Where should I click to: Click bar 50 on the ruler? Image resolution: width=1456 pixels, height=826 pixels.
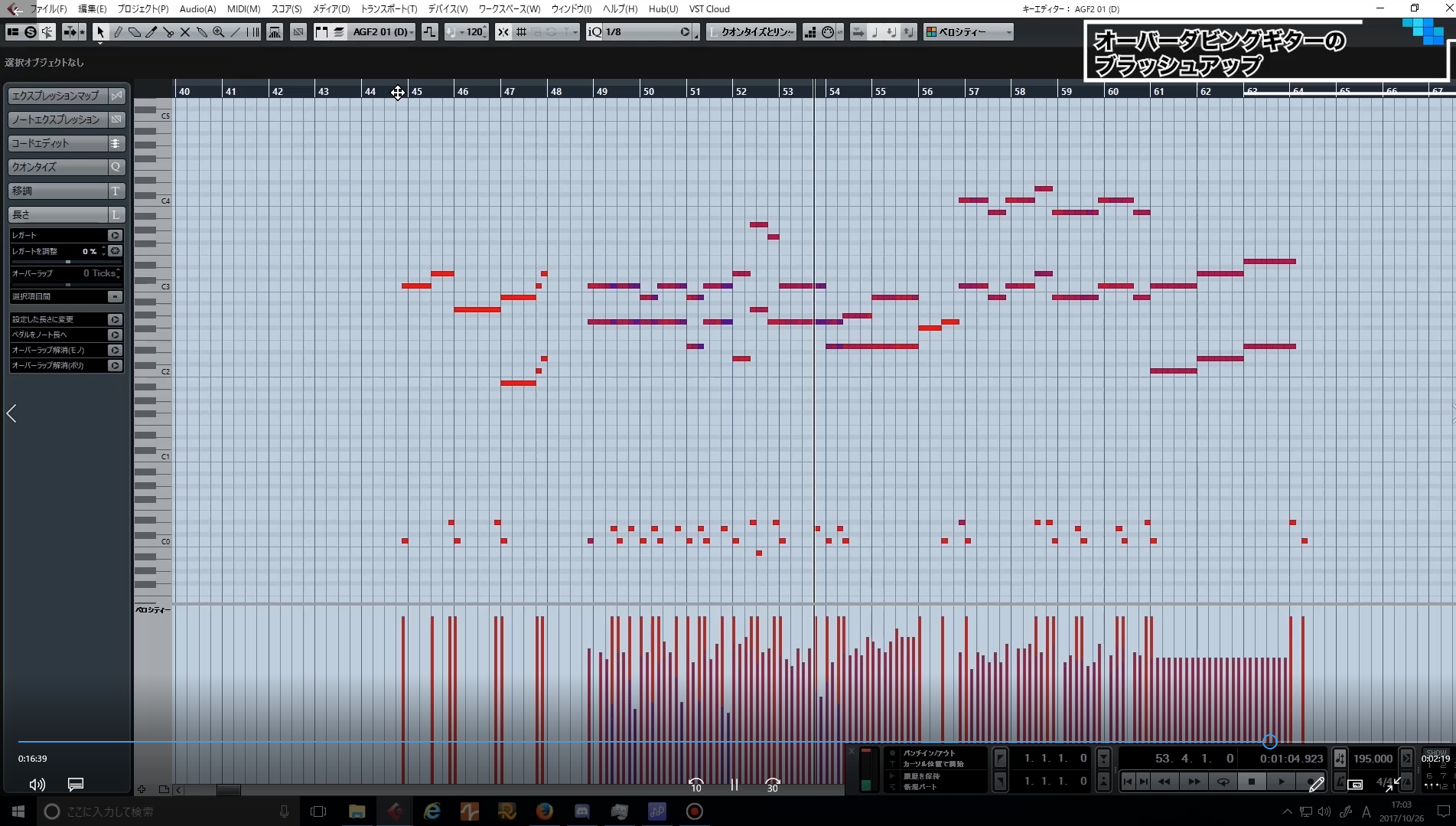click(649, 91)
